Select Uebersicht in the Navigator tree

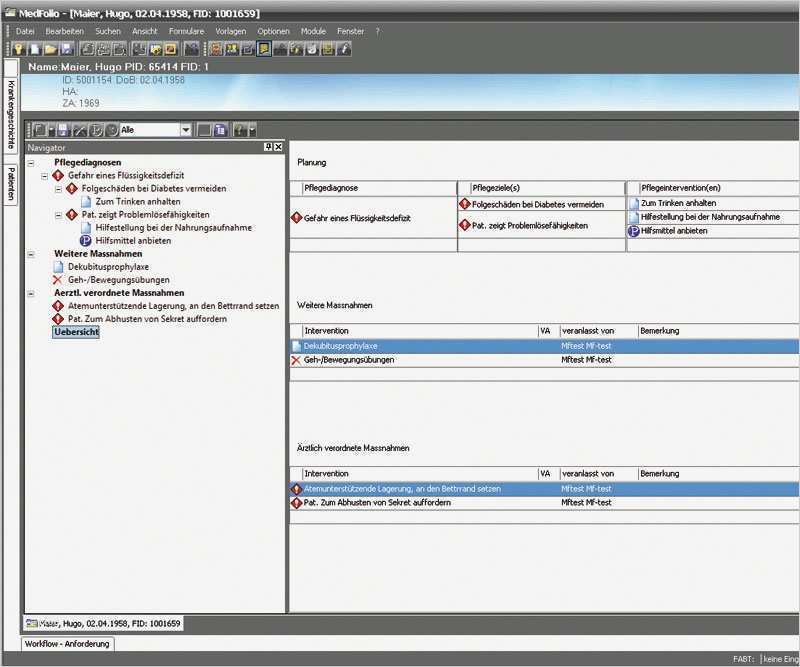point(76,332)
